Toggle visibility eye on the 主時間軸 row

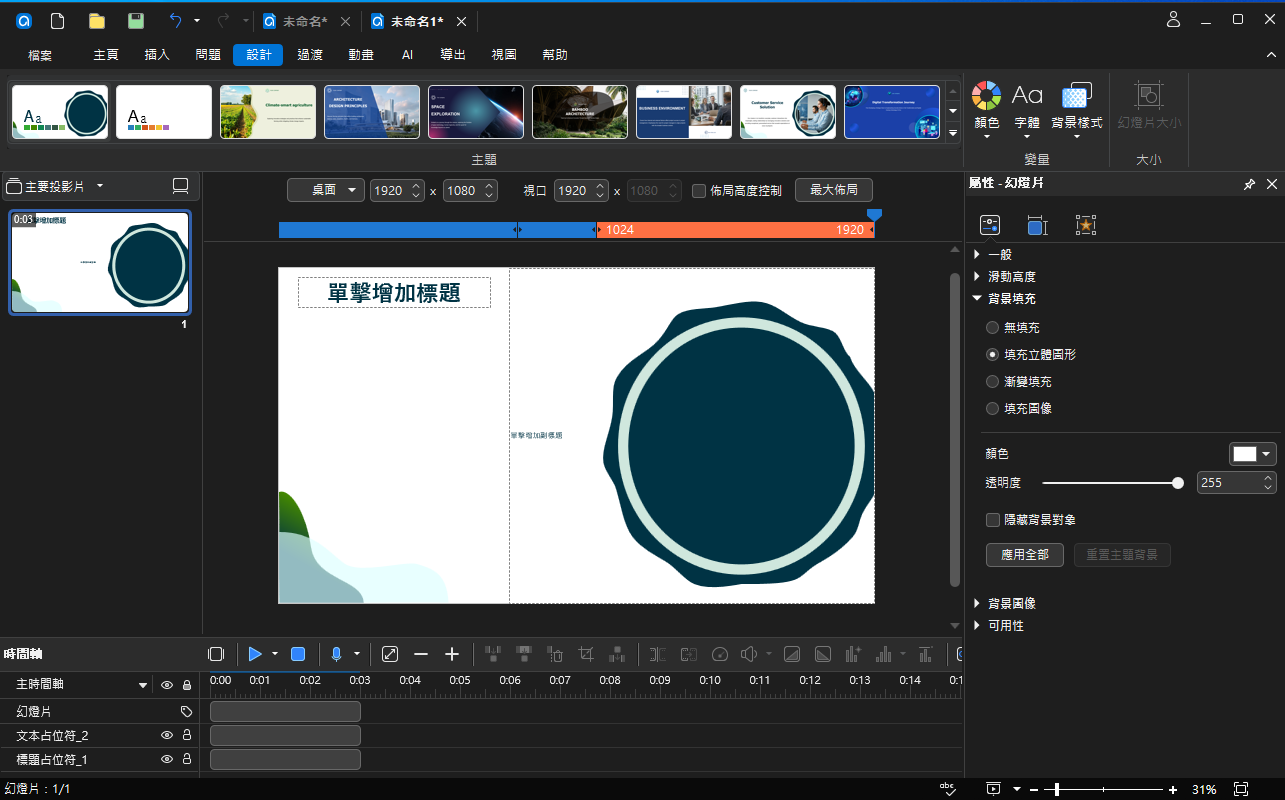(167, 685)
